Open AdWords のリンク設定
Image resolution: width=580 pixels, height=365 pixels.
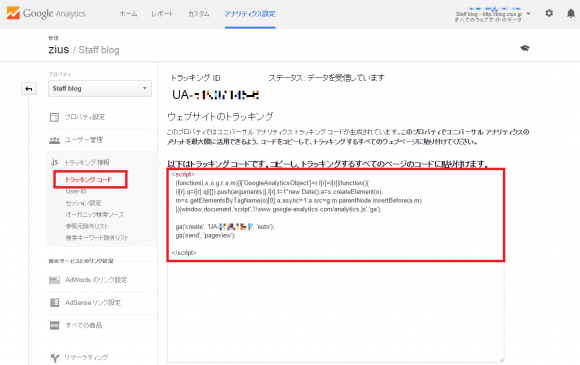pyautogui.click(x=96, y=280)
